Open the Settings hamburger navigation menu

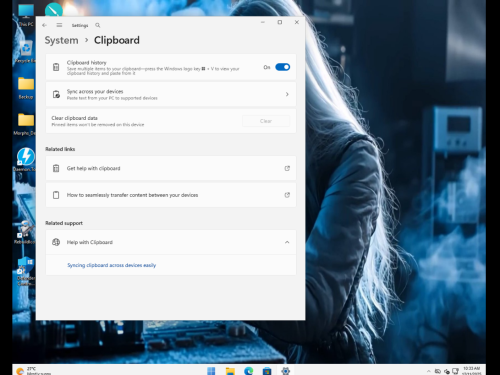pos(59,25)
